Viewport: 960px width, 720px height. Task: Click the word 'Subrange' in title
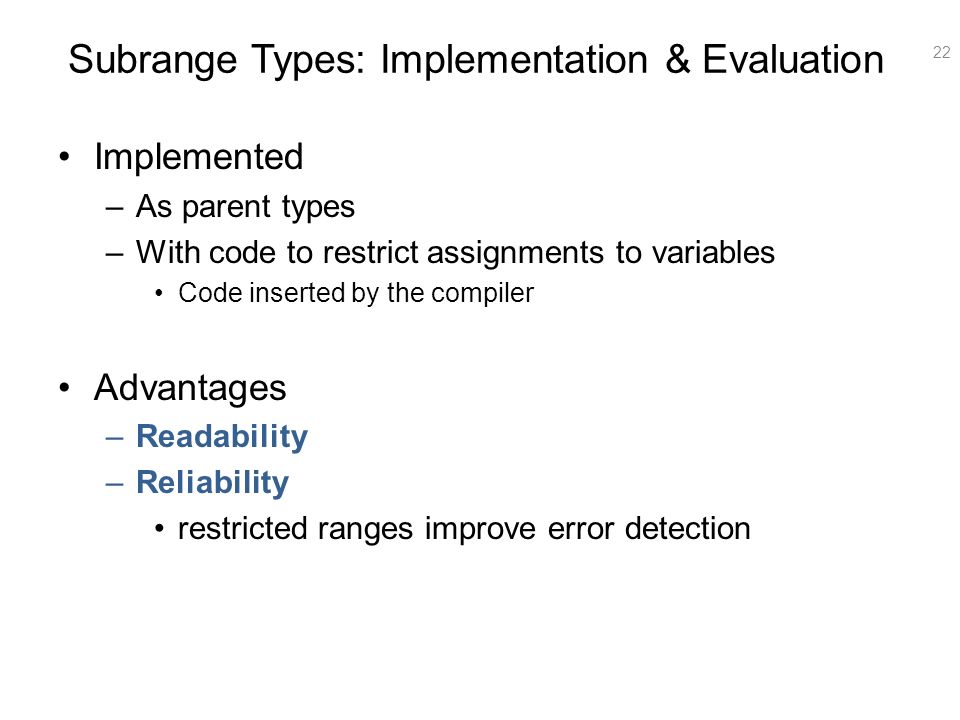(152, 61)
